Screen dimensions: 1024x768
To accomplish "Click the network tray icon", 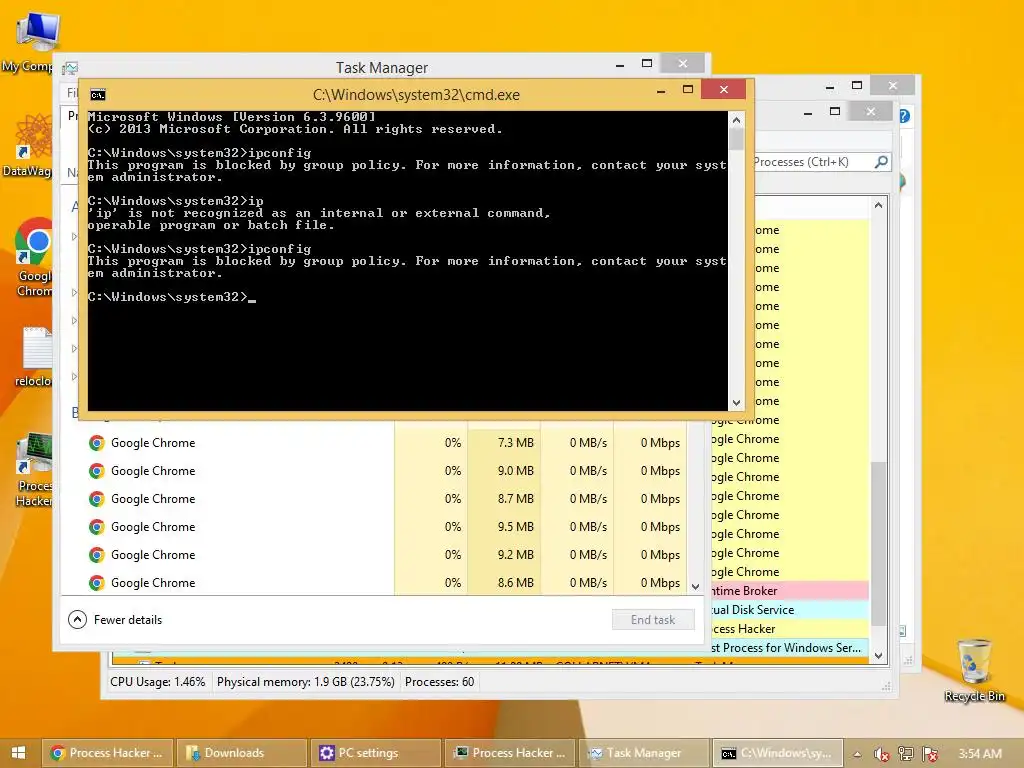I will click(x=906, y=754).
